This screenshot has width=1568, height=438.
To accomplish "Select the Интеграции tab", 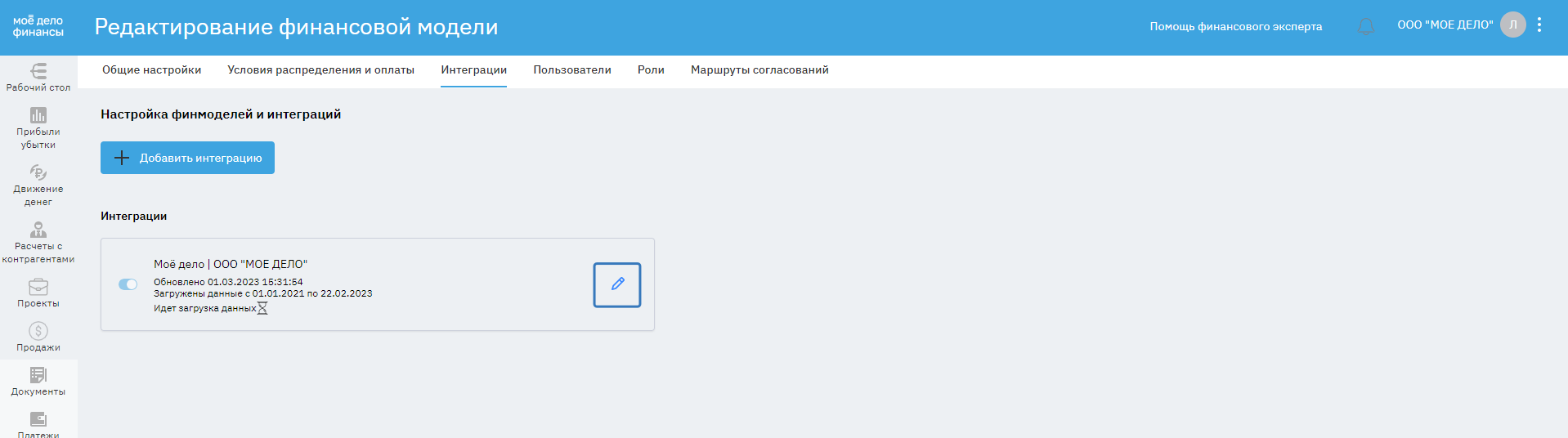I will [x=473, y=70].
